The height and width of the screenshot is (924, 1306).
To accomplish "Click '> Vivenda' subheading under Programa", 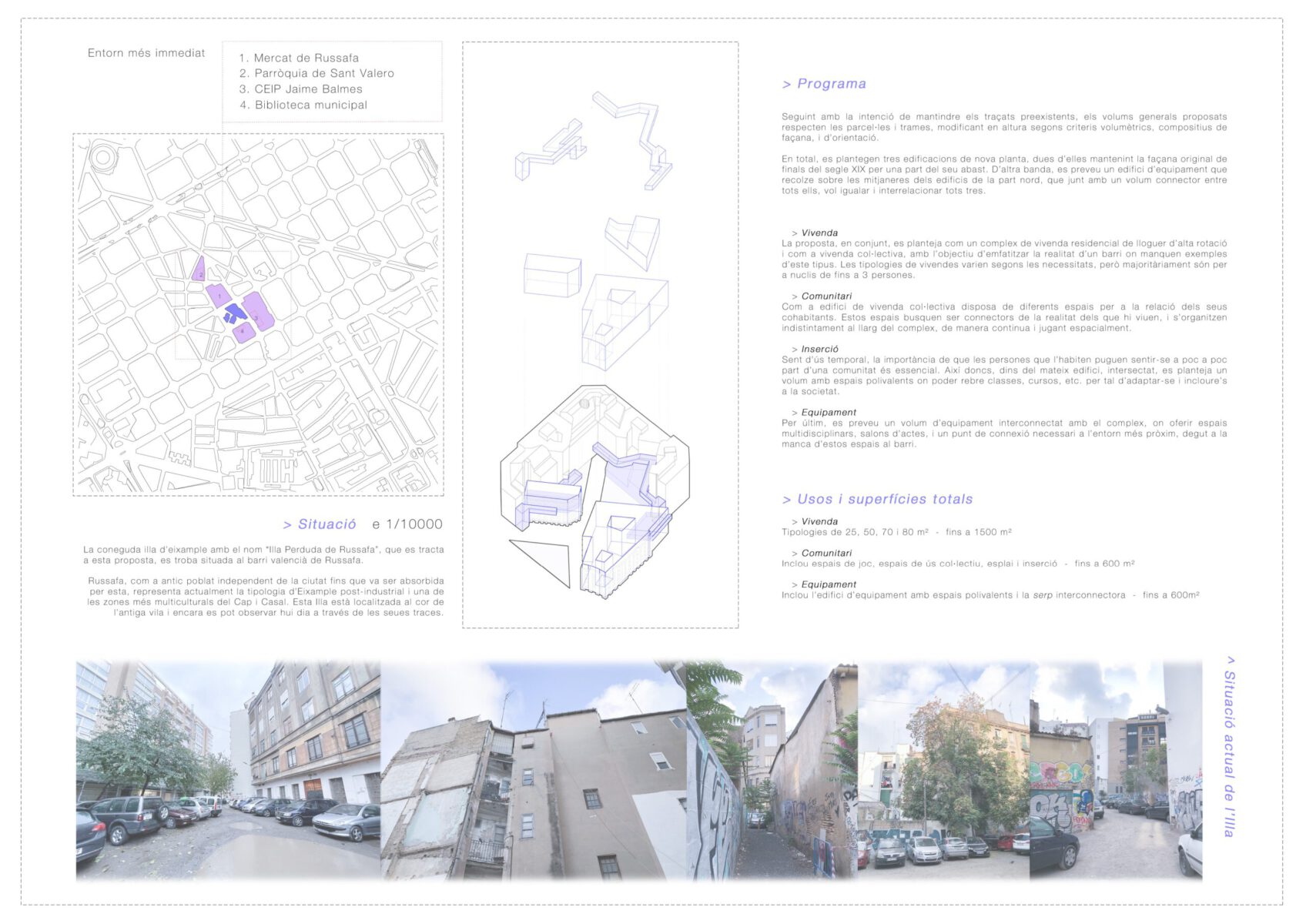I will [x=815, y=233].
